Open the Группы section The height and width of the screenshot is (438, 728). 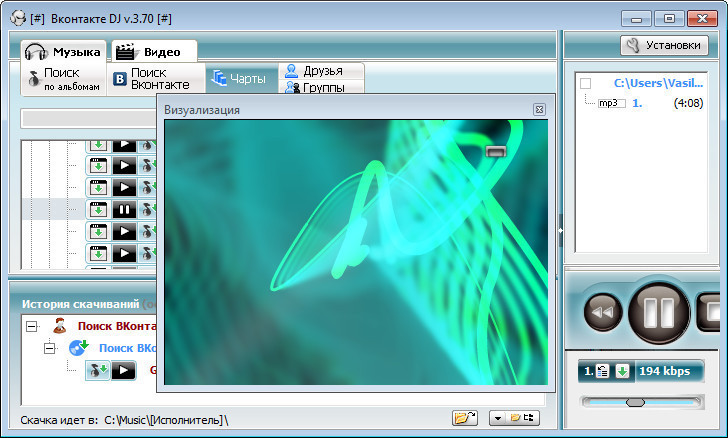321,87
